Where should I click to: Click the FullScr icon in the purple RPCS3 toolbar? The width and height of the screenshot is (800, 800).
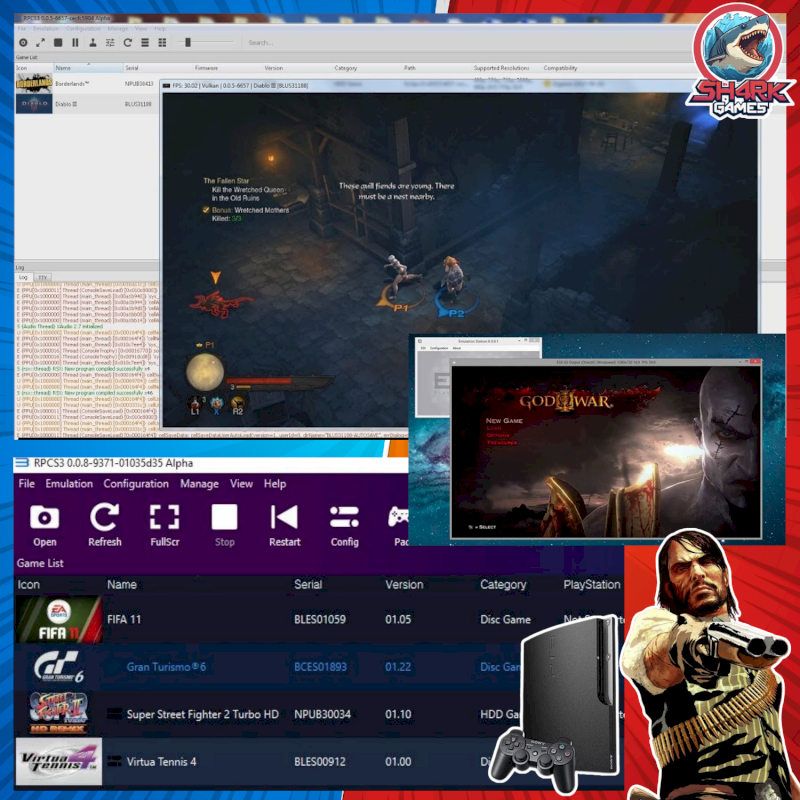(x=165, y=526)
